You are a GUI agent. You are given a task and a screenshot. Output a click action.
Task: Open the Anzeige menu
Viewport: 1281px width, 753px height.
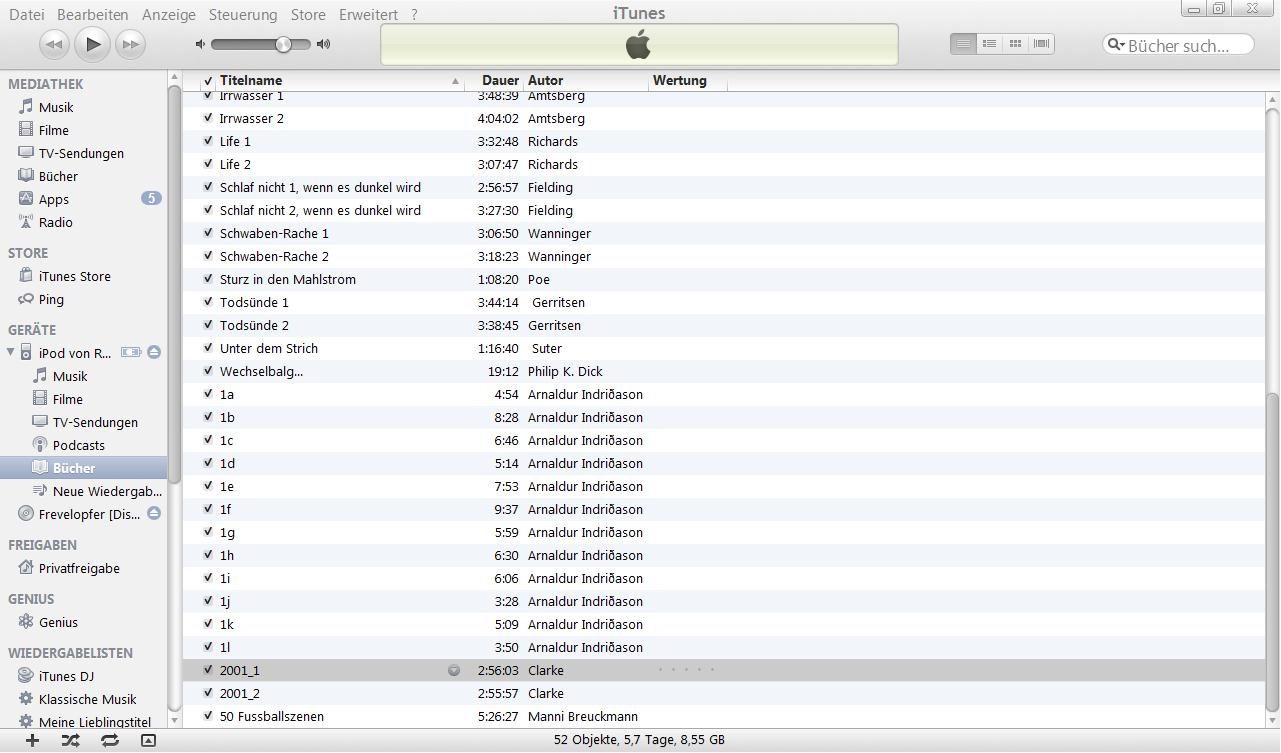(x=169, y=14)
